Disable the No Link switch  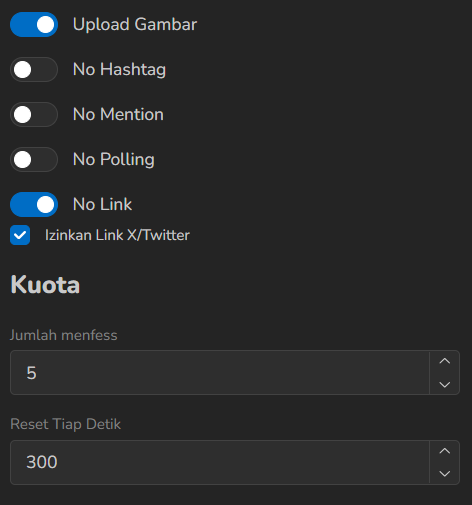(34, 205)
